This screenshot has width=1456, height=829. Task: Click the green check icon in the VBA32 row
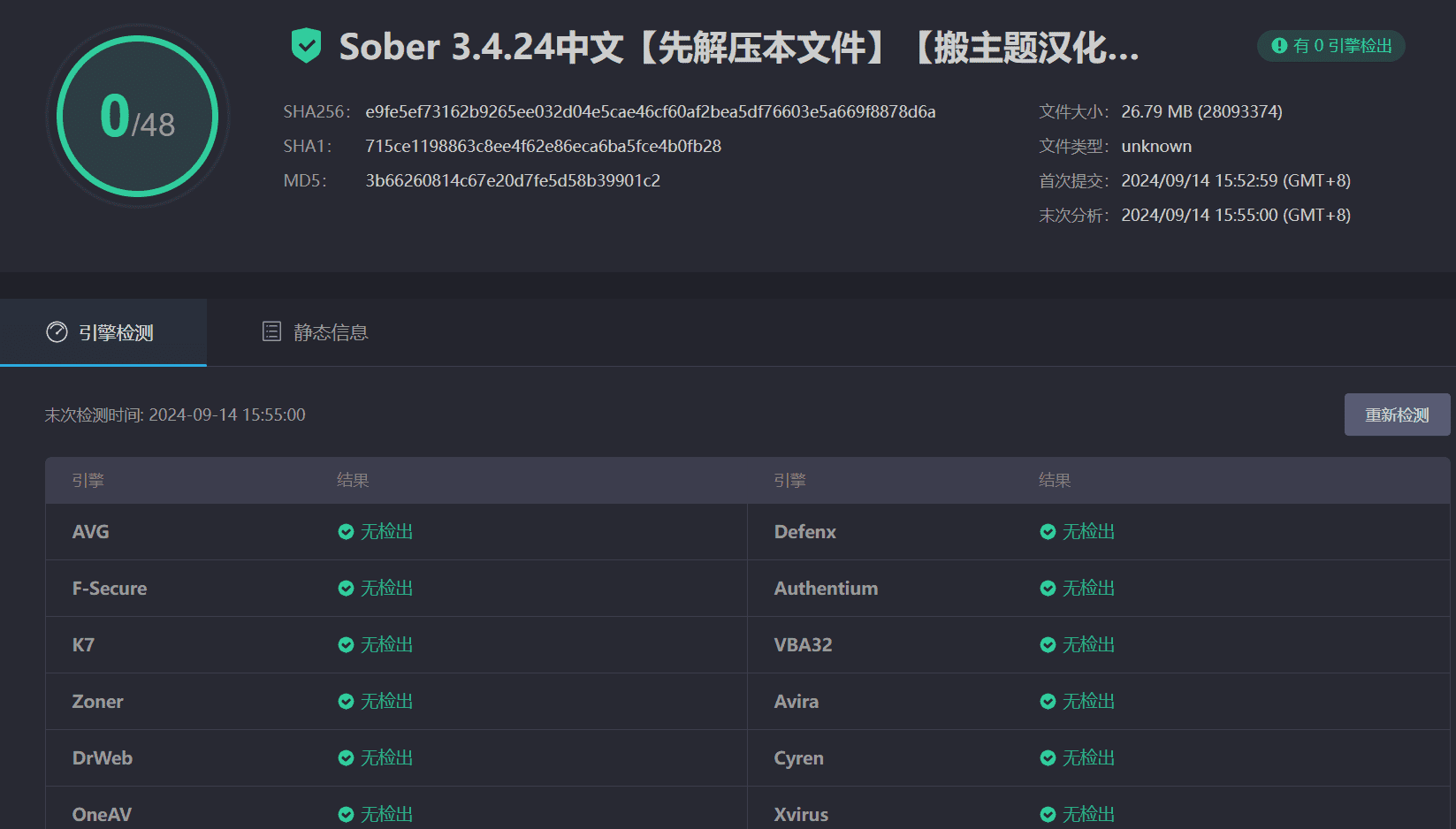(x=1048, y=645)
